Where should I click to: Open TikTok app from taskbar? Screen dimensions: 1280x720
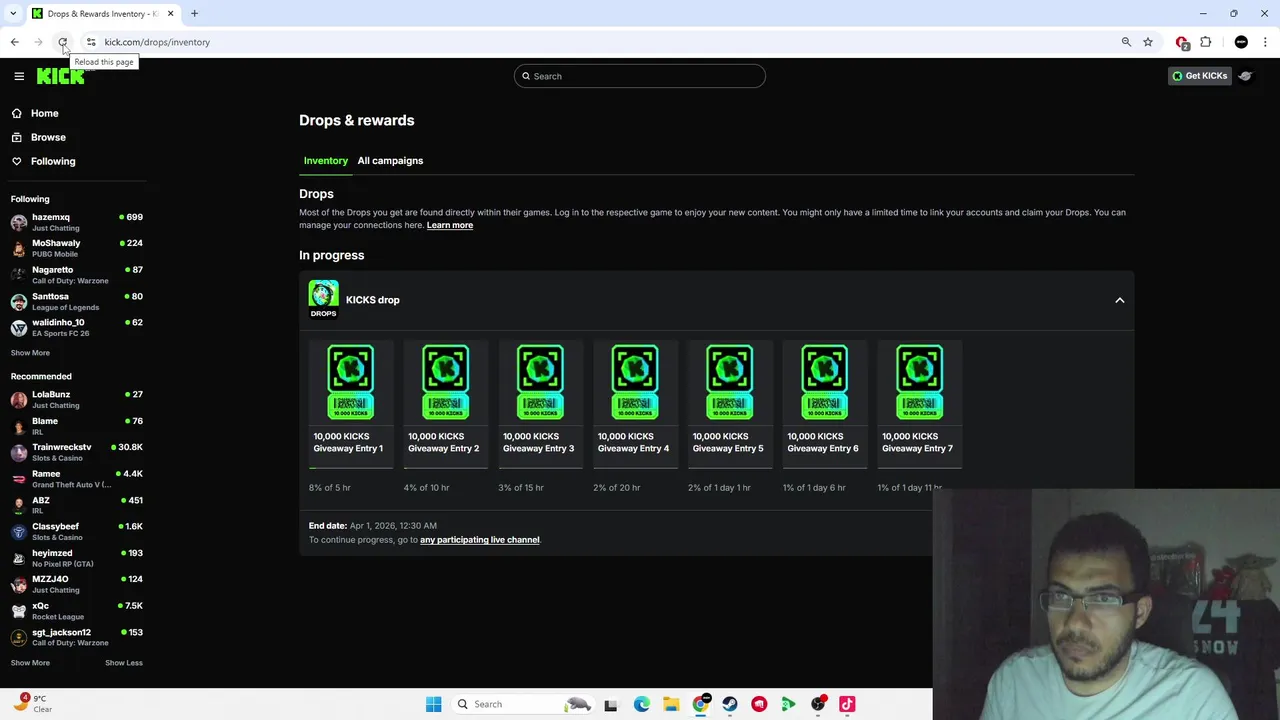(x=847, y=704)
